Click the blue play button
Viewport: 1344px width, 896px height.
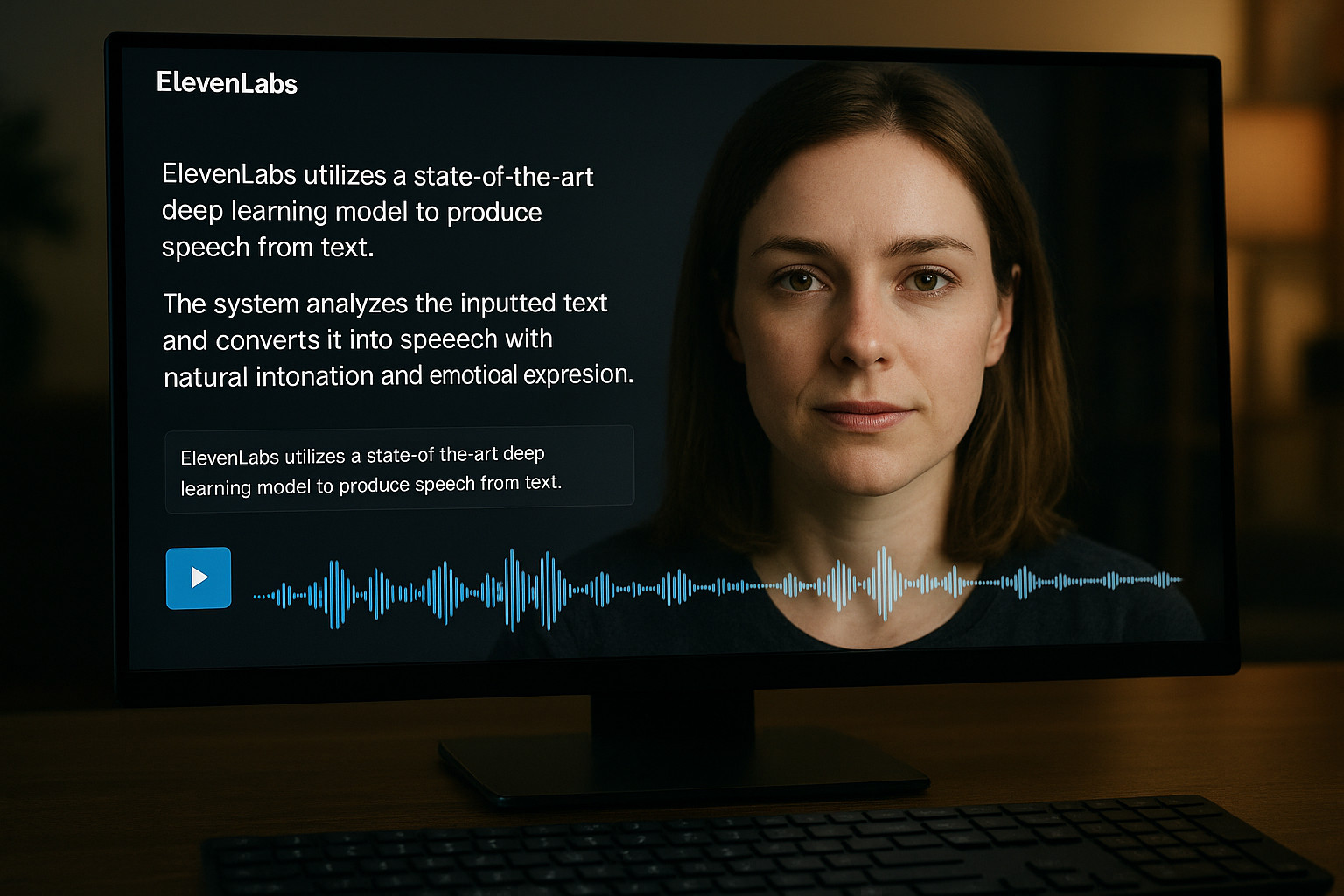(199, 577)
